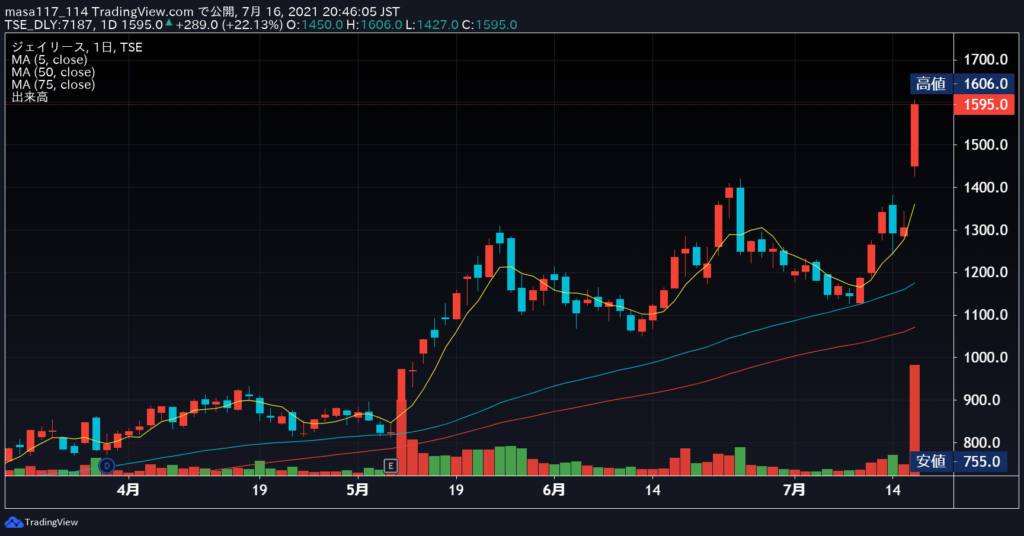The height and width of the screenshot is (536, 1024).
Task: Click the tallest red volume bar at far right
Action: point(915,420)
